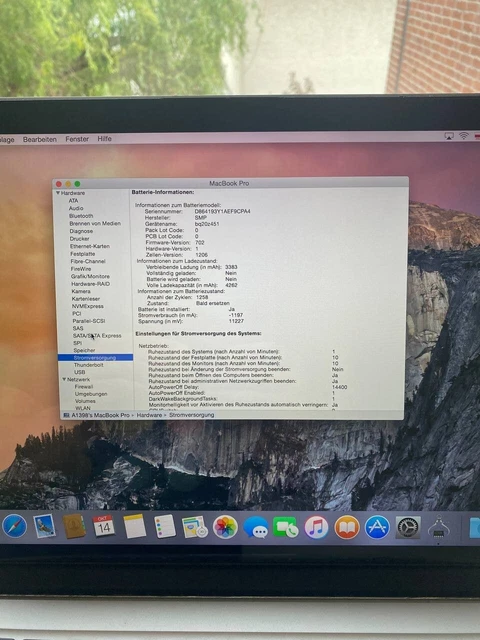This screenshot has width=480, height=640.
Task: Open iBooks from the dock
Action: (347, 527)
